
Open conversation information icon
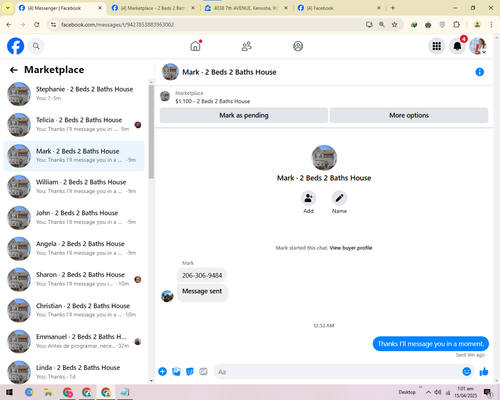point(479,72)
